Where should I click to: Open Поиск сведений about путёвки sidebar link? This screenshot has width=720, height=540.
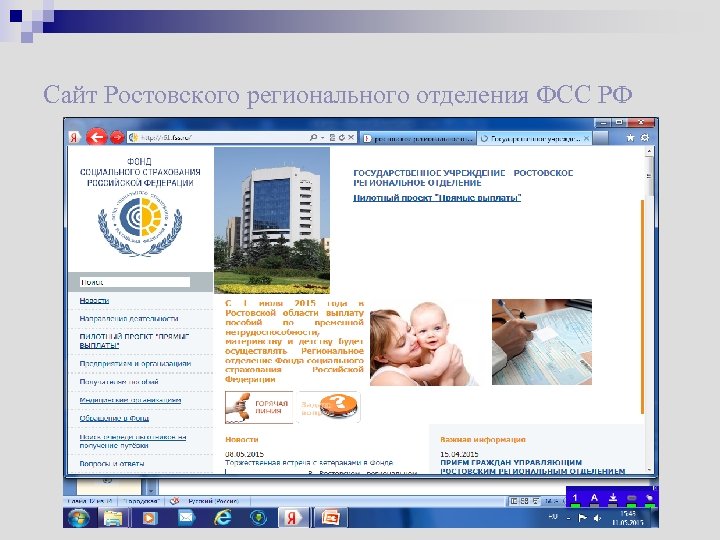pyautogui.click(x=133, y=441)
